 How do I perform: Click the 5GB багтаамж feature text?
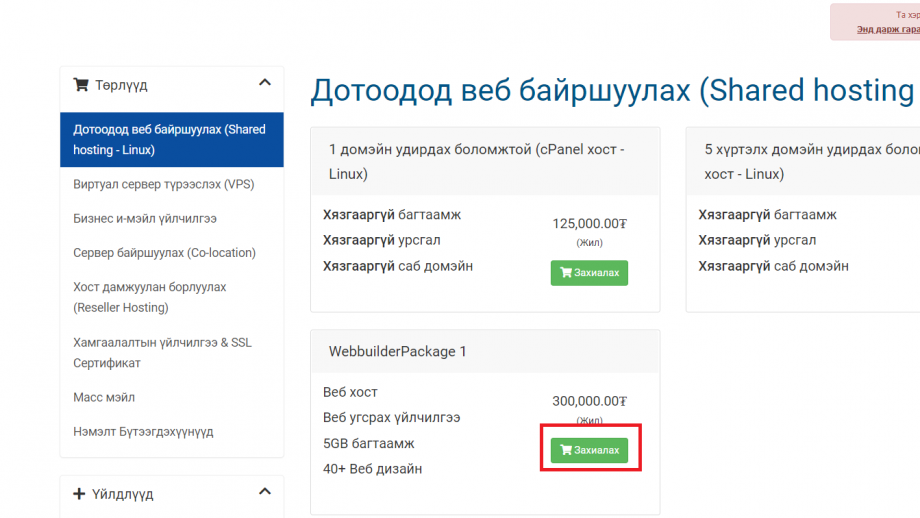point(368,443)
